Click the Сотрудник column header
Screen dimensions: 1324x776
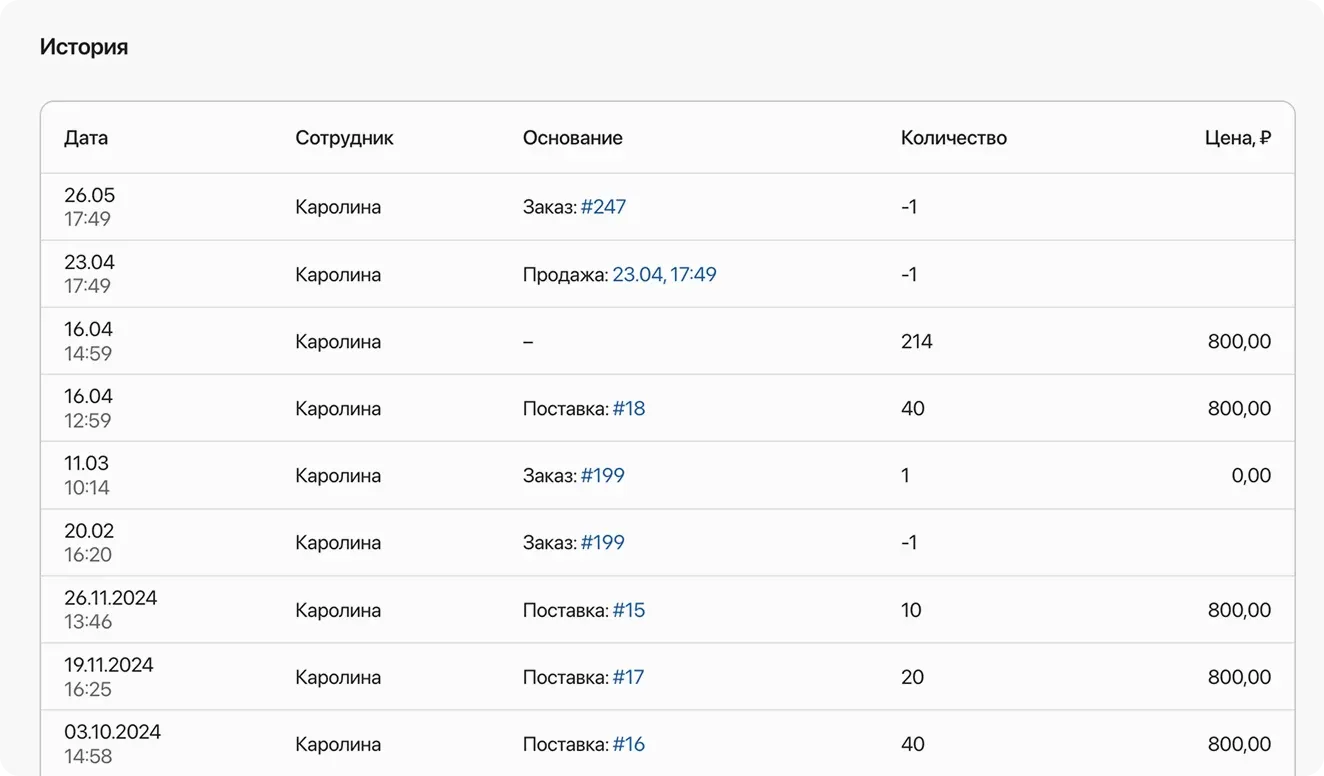(x=344, y=138)
